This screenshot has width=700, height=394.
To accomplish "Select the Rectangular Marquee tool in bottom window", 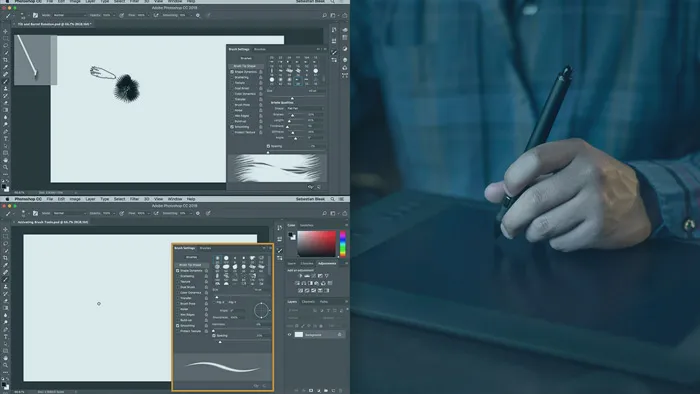I will pyautogui.click(x=5, y=236).
